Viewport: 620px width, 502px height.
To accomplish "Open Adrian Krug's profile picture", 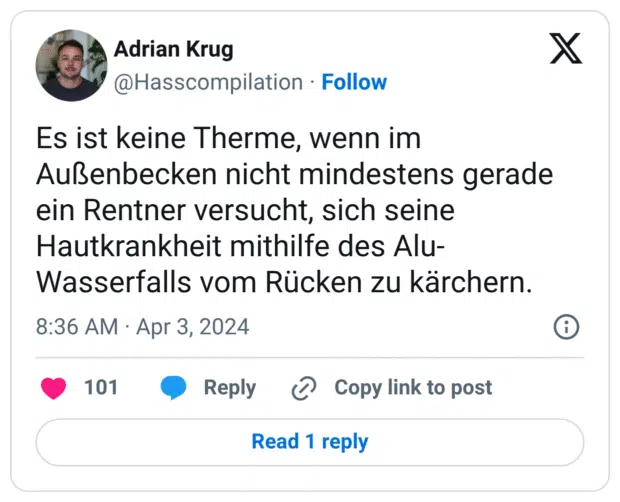I will click(71, 65).
